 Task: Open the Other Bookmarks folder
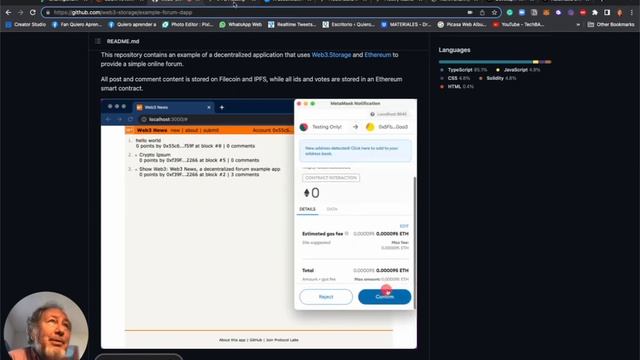611,24
